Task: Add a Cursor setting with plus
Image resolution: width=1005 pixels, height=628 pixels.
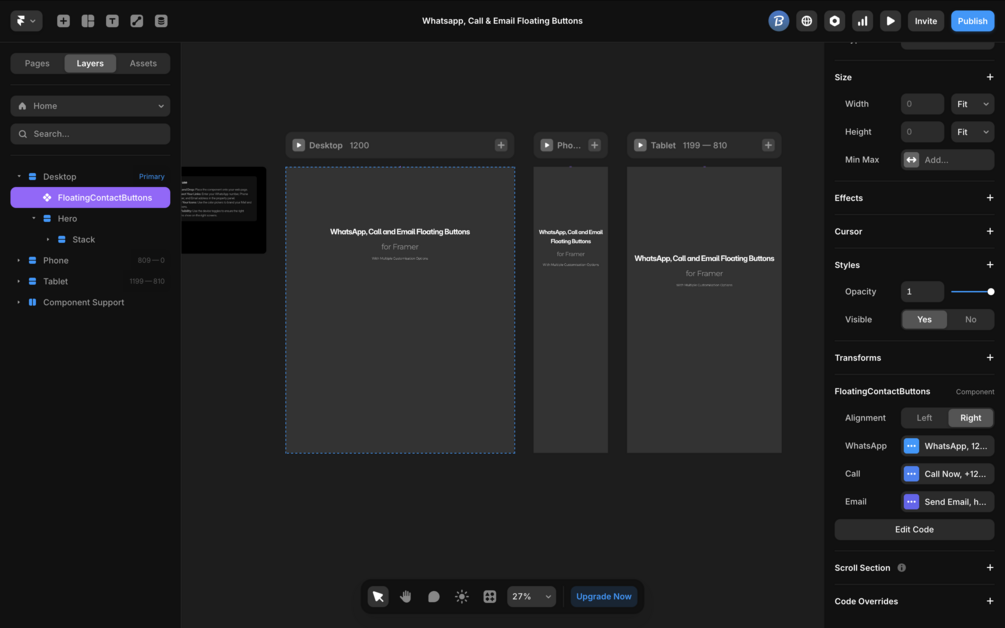Action: tap(990, 231)
